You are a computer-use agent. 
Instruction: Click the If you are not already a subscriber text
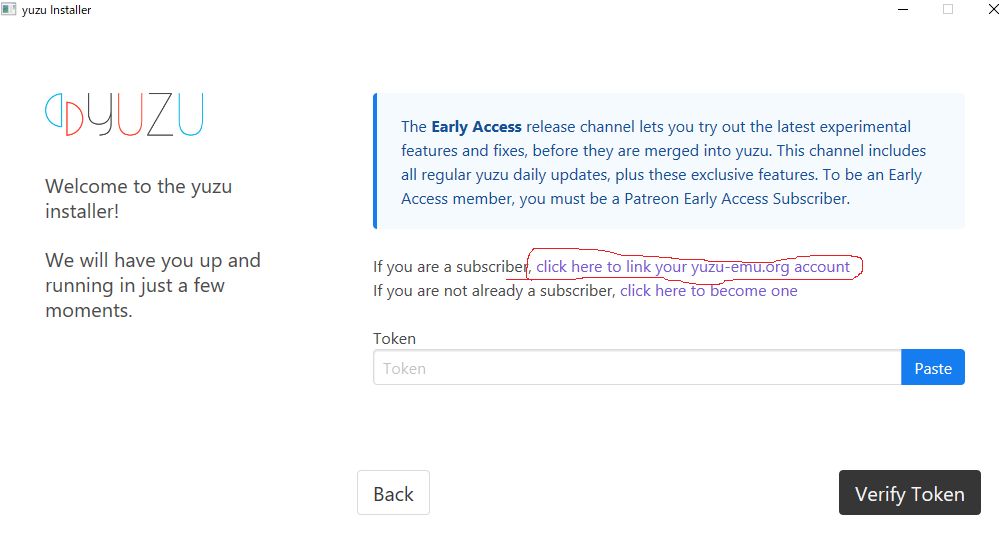(494, 291)
